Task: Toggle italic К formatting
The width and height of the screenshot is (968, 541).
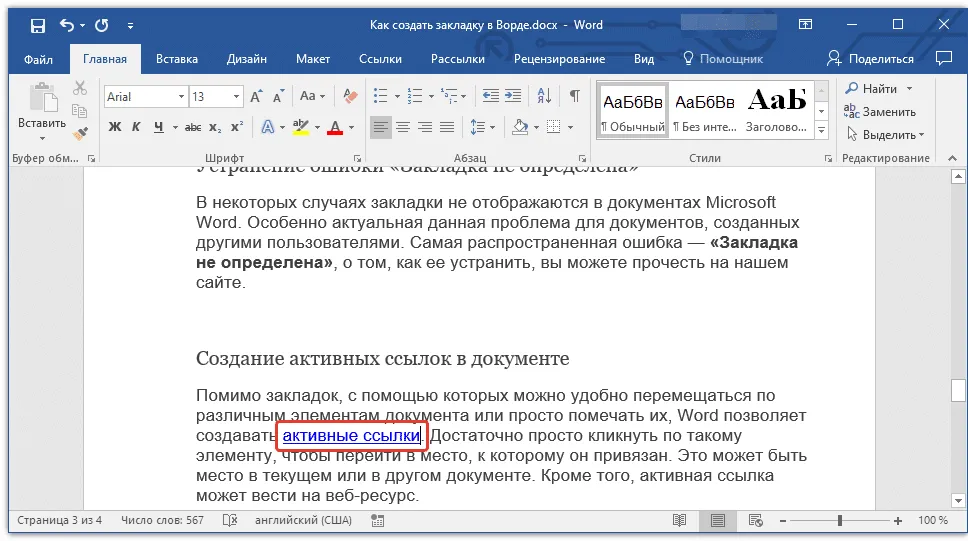Action: coord(136,127)
